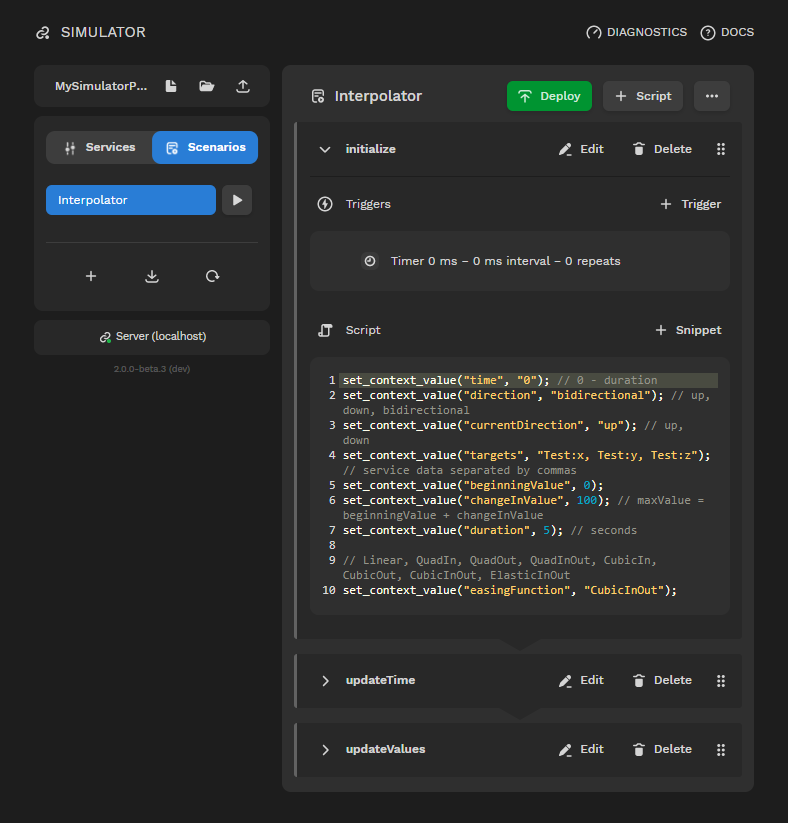
Task: Click the download scenario icon
Action: (x=152, y=276)
